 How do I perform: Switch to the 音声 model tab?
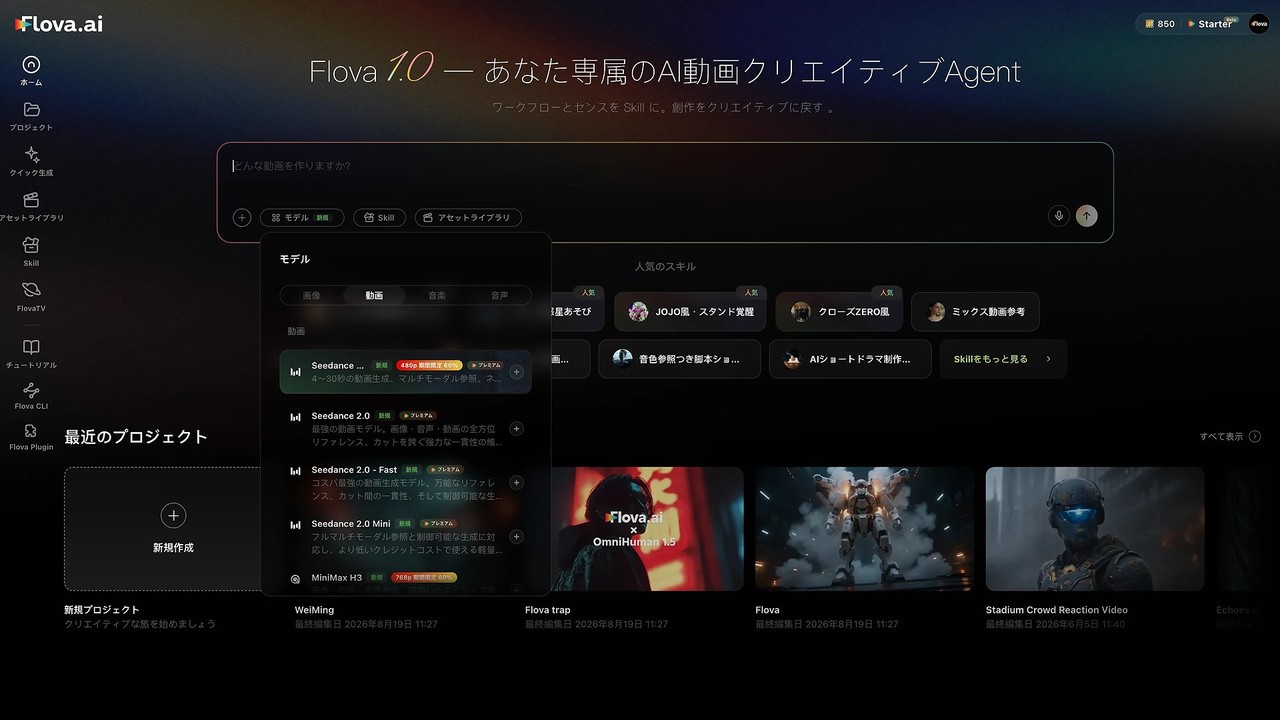[499, 296]
